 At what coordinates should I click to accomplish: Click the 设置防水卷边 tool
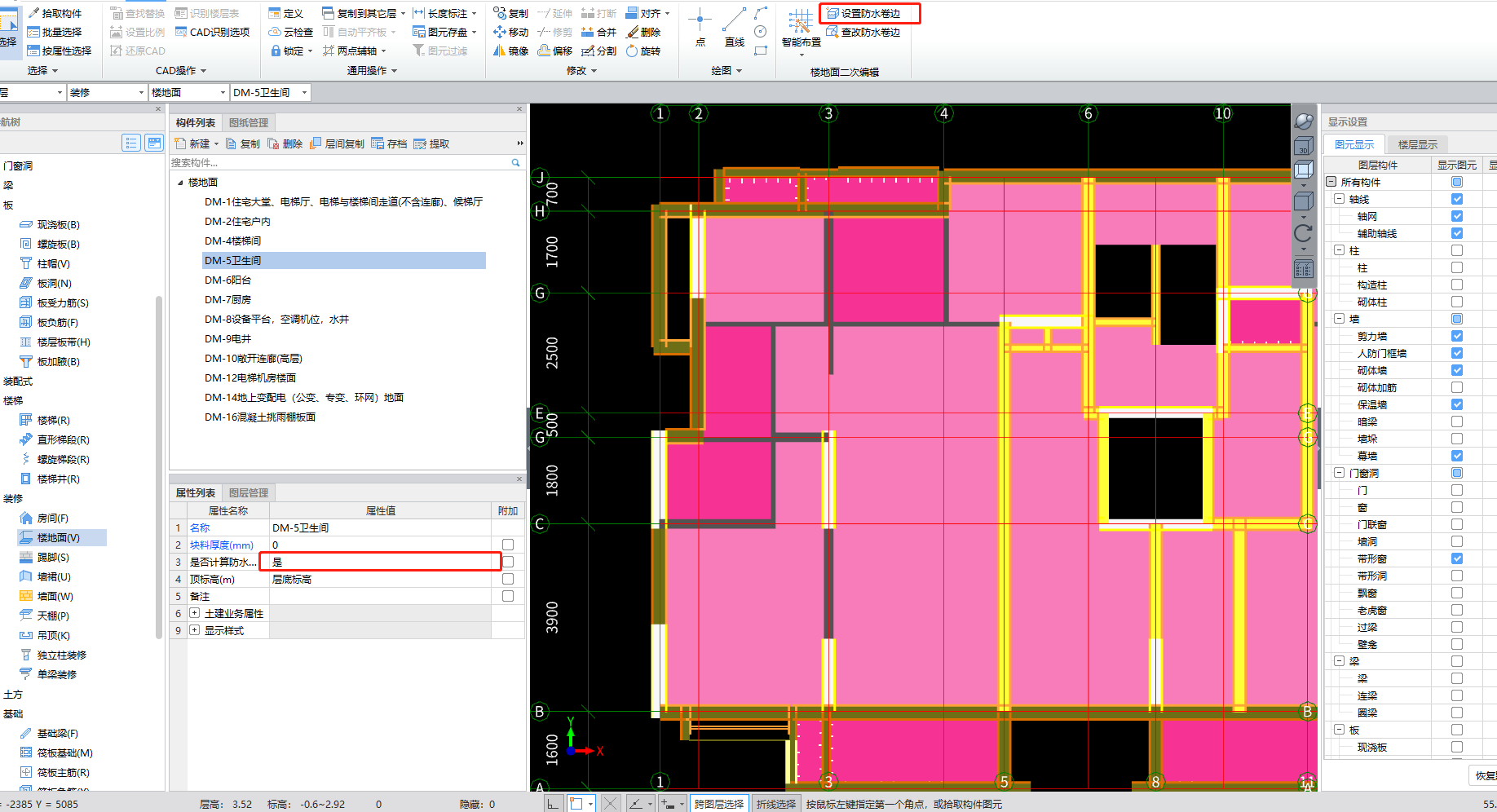click(x=863, y=13)
